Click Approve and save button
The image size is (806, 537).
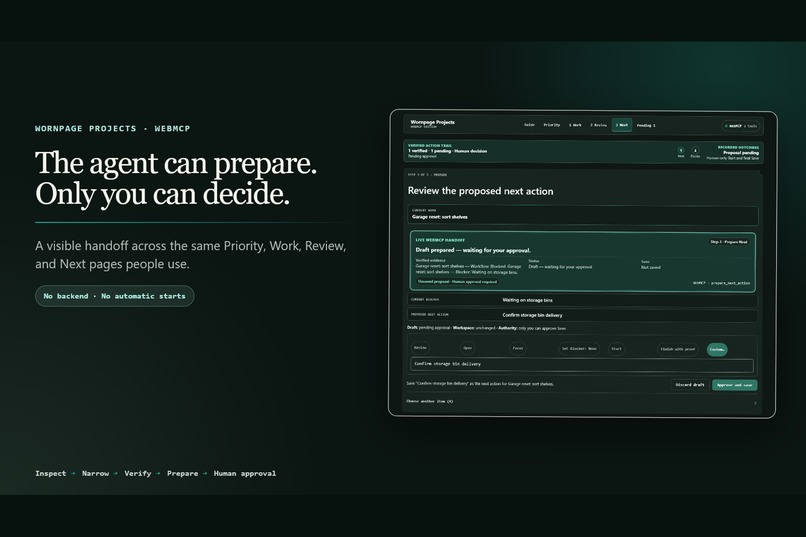(735, 385)
